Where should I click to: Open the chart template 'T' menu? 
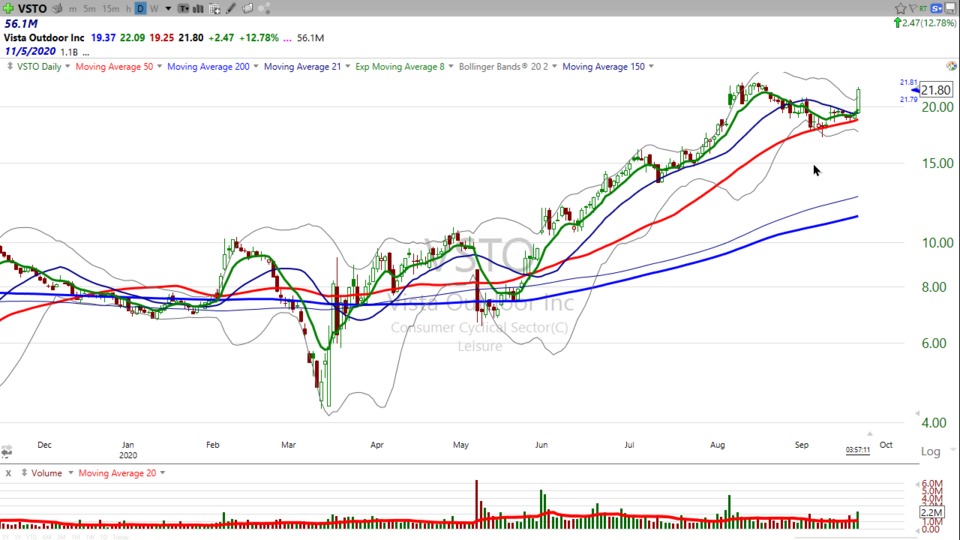tap(183, 9)
